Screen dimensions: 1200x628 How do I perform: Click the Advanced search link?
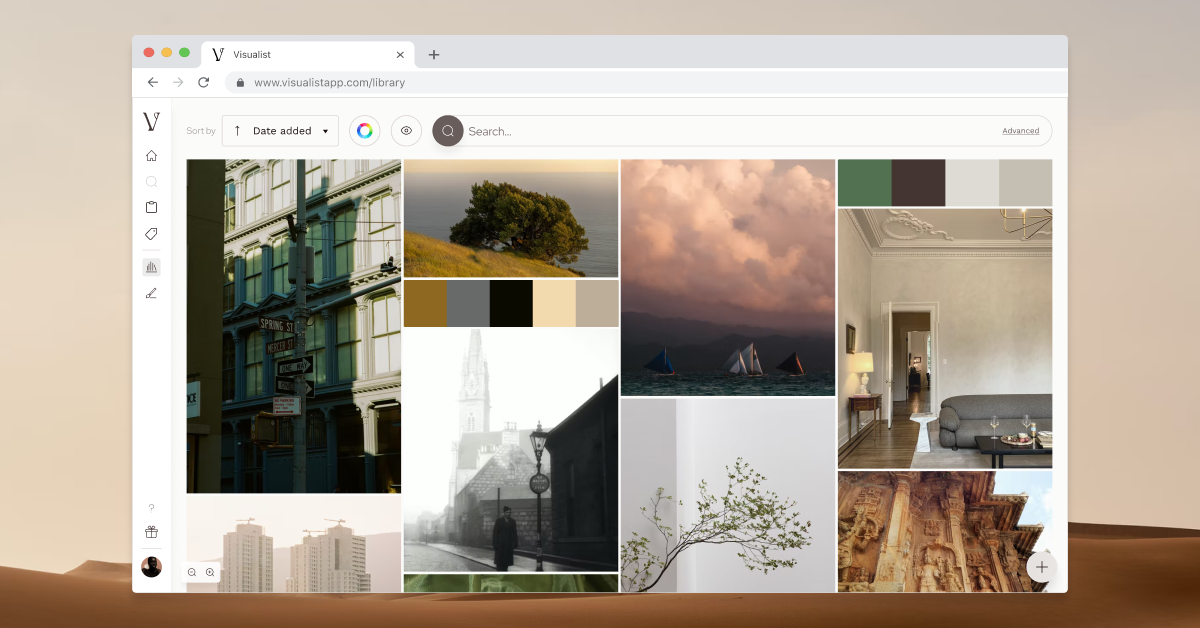(1020, 131)
